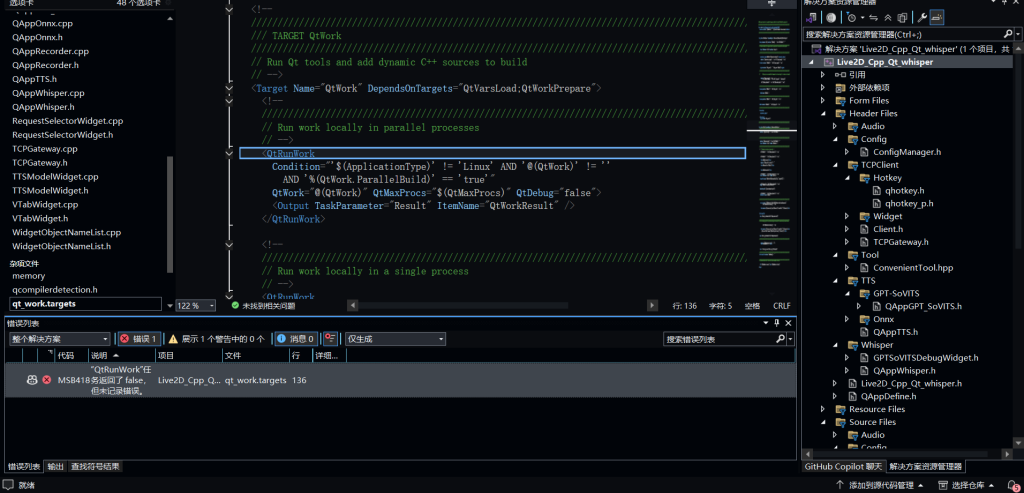Click the Show All Files icon
Image resolution: width=1024 pixels, height=493 pixels.
902,17
